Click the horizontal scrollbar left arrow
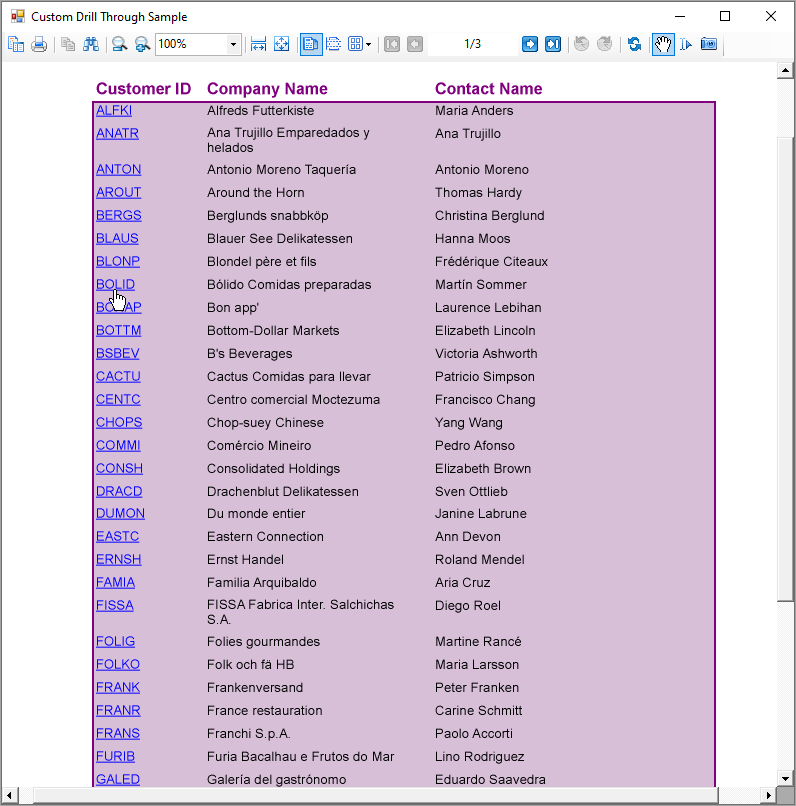The width and height of the screenshot is (796, 806). pyautogui.click(x=9, y=795)
